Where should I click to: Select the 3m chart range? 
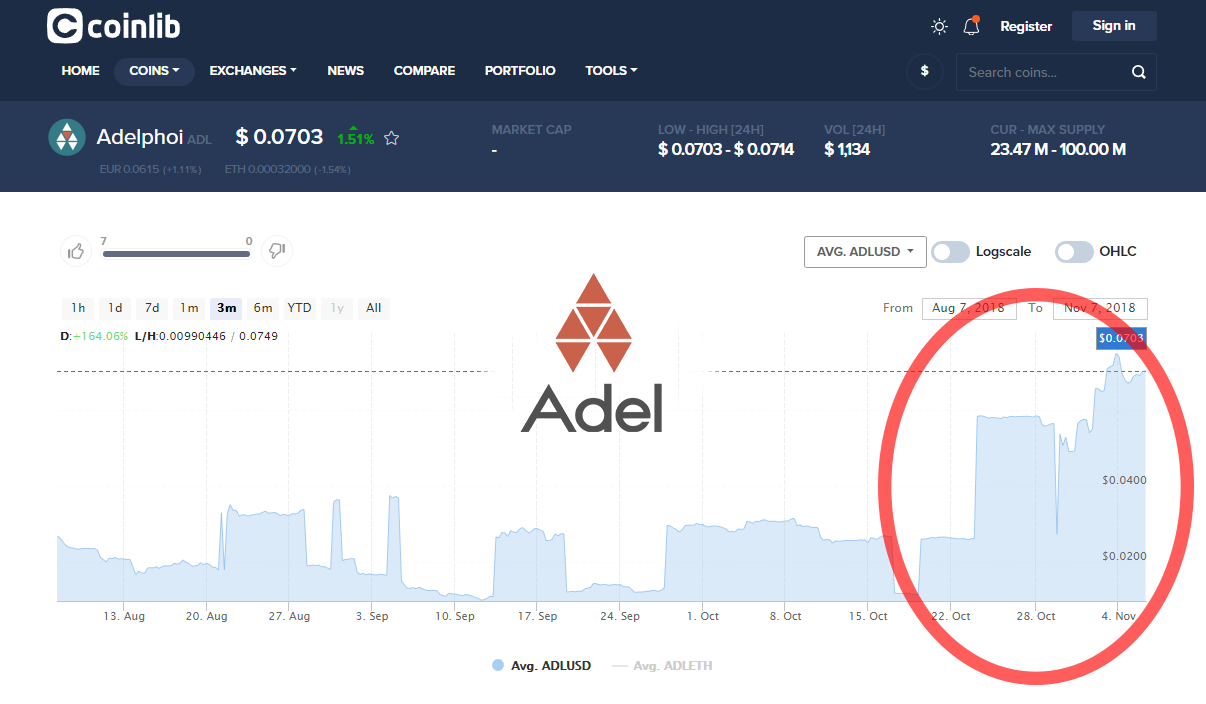pos(226,308)
